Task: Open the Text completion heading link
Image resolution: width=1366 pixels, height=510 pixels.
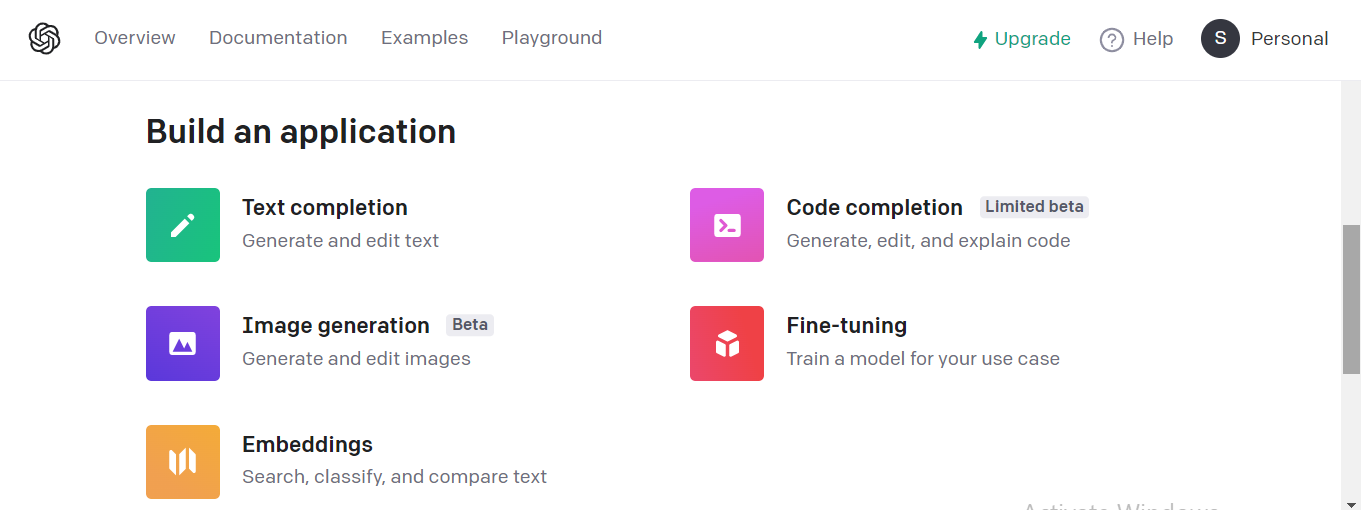Action: 325,208
